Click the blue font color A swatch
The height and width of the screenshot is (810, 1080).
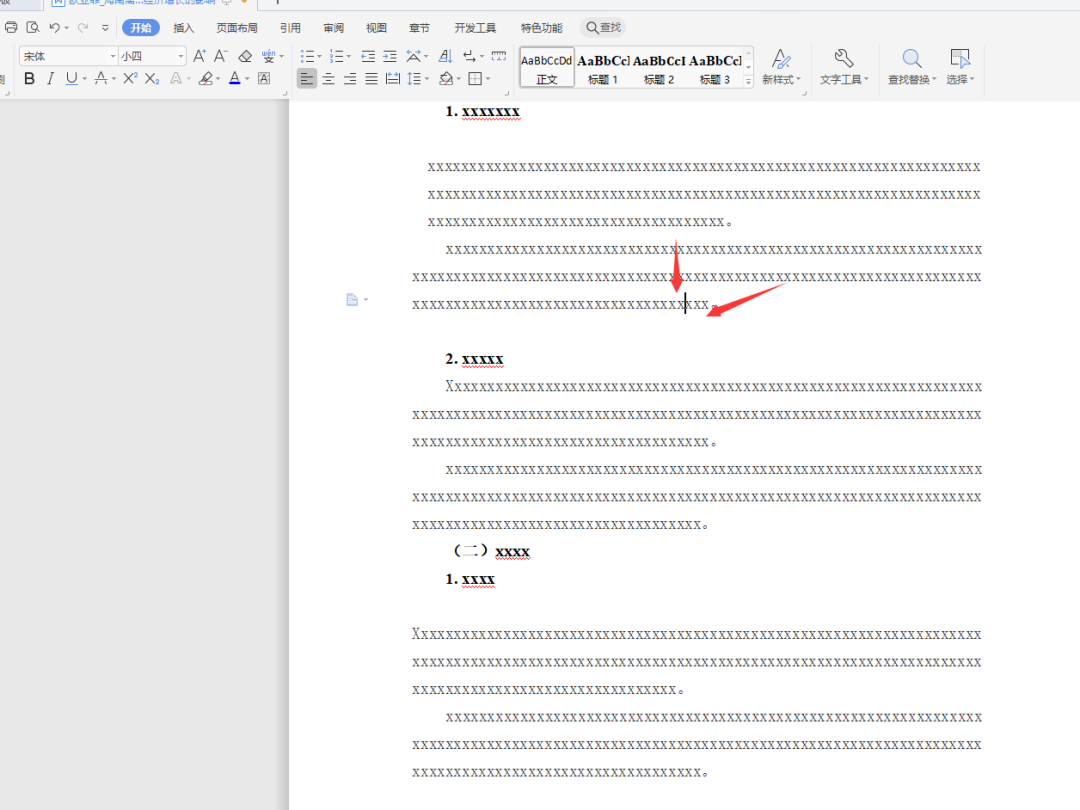click(x=234, y=79)
